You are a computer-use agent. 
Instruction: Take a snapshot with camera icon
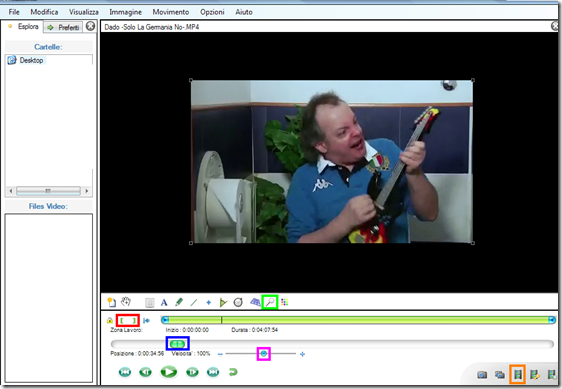point(482,375)
